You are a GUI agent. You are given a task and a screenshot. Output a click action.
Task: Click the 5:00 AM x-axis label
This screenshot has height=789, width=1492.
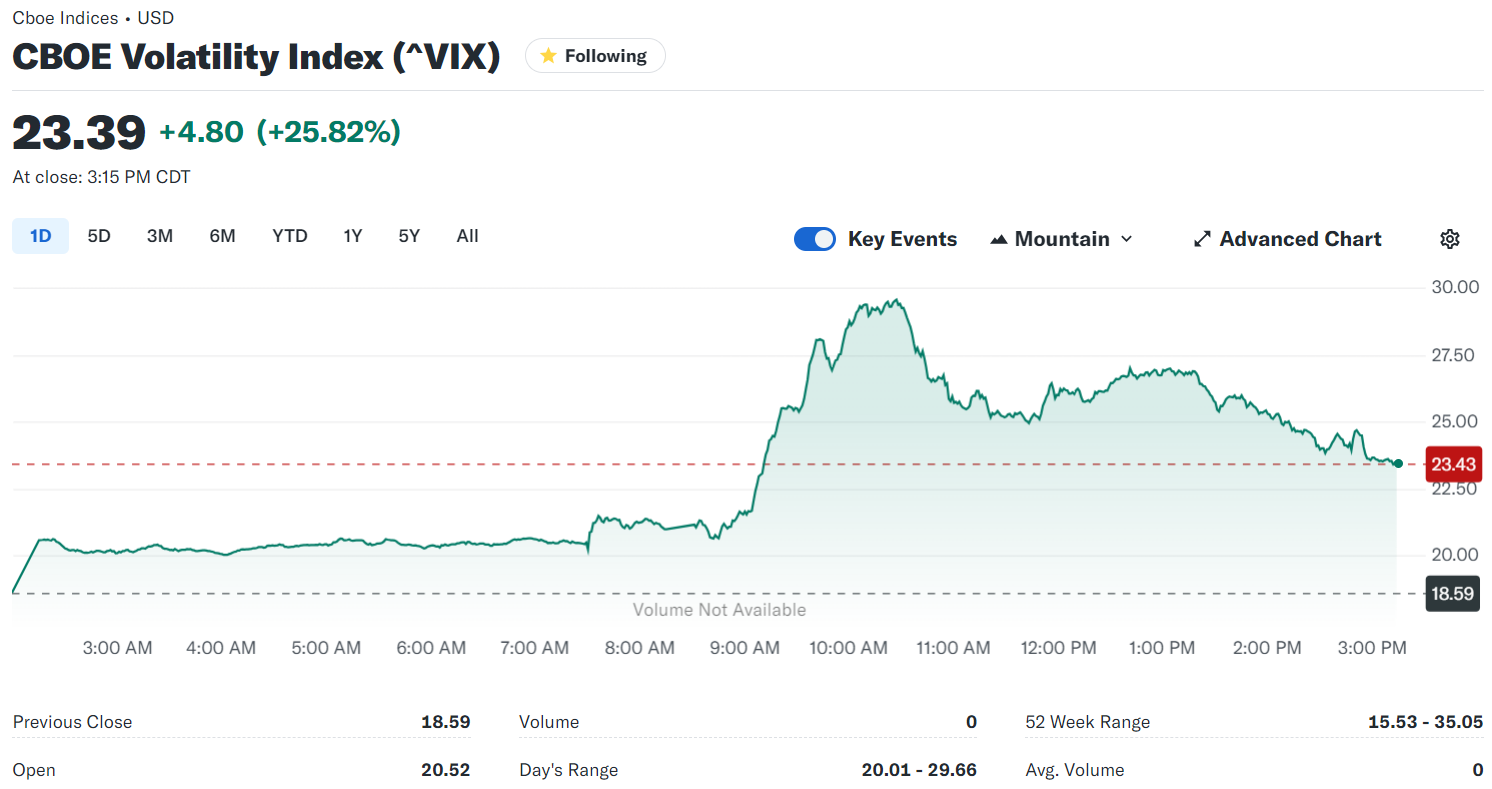pos(326,648)
